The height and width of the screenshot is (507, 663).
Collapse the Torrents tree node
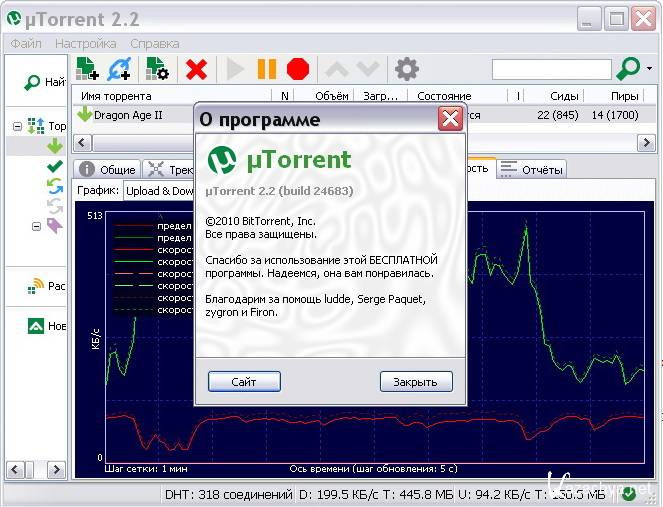point(17,126)
